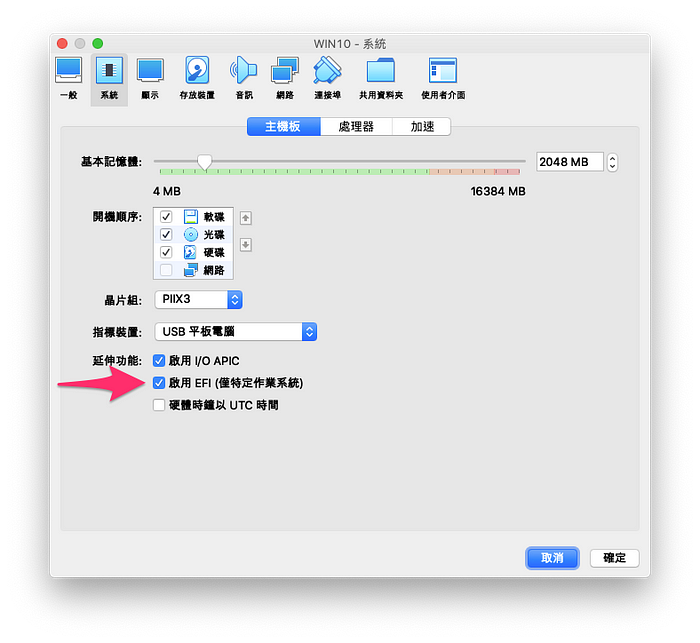700x643 pixels.
Task: Open the 指標裝置 USB 平板電腦 dropdown
Action: pyautogui.click(x=236, y=332)
